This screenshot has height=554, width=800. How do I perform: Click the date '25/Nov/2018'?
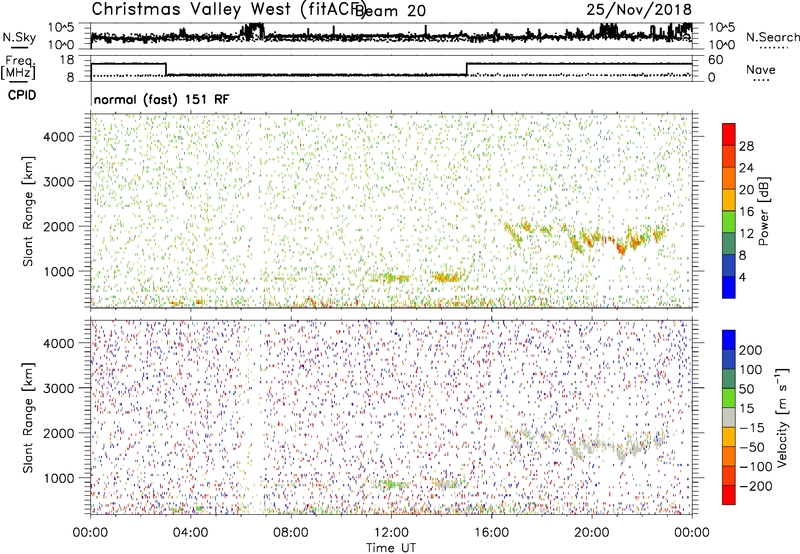[x=639, y=9]
